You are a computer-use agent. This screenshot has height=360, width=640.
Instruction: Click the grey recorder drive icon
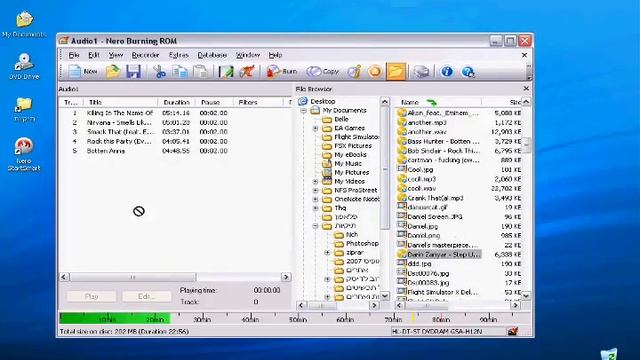[421, 71]
